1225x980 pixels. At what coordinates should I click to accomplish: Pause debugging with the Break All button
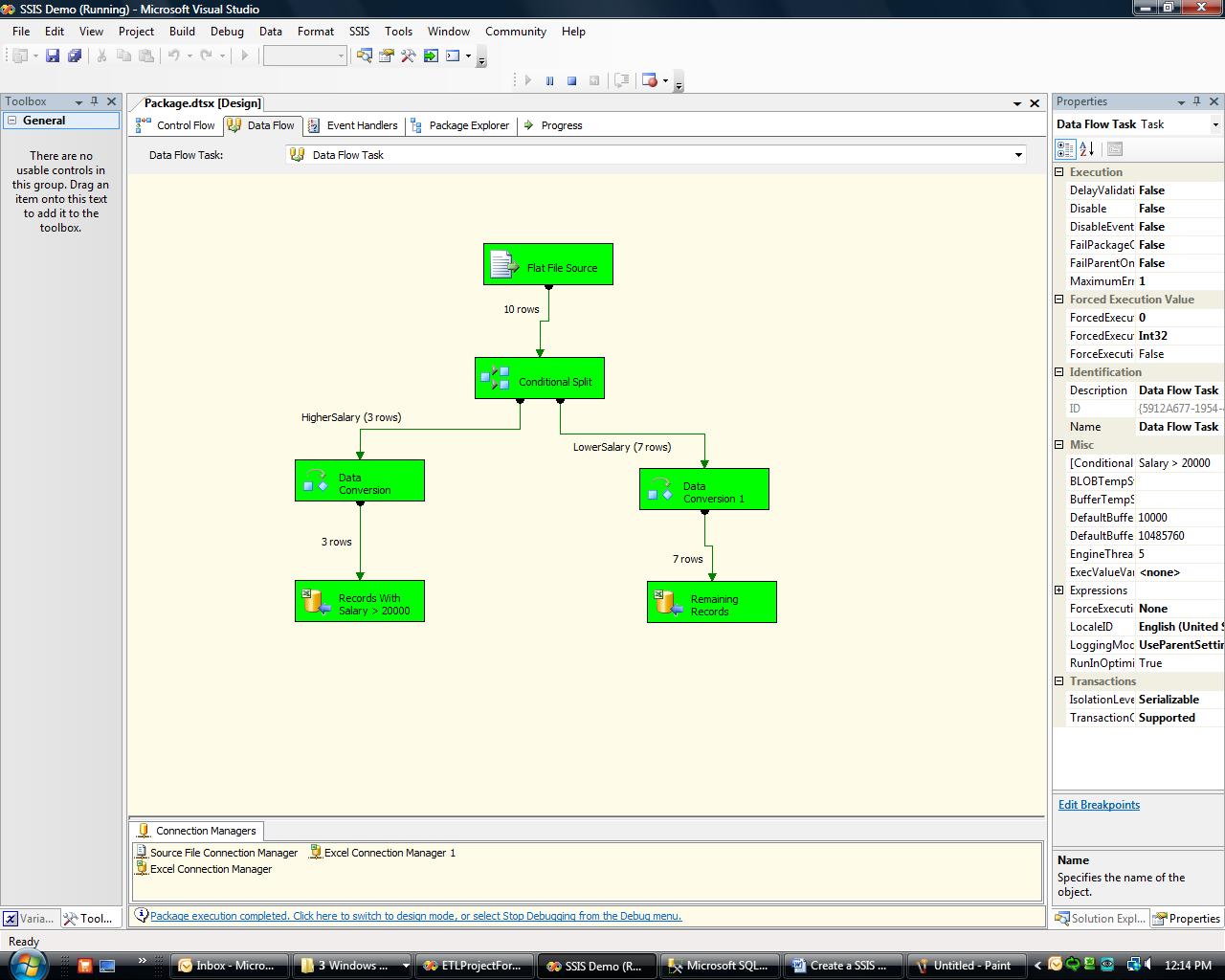(549, 81)
